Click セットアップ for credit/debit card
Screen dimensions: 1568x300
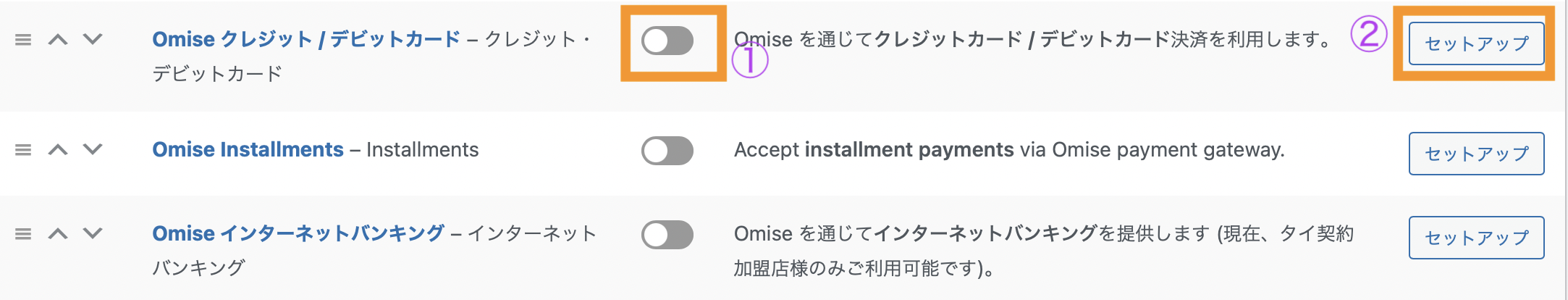pyautogui.click(x=1476, y=43)
